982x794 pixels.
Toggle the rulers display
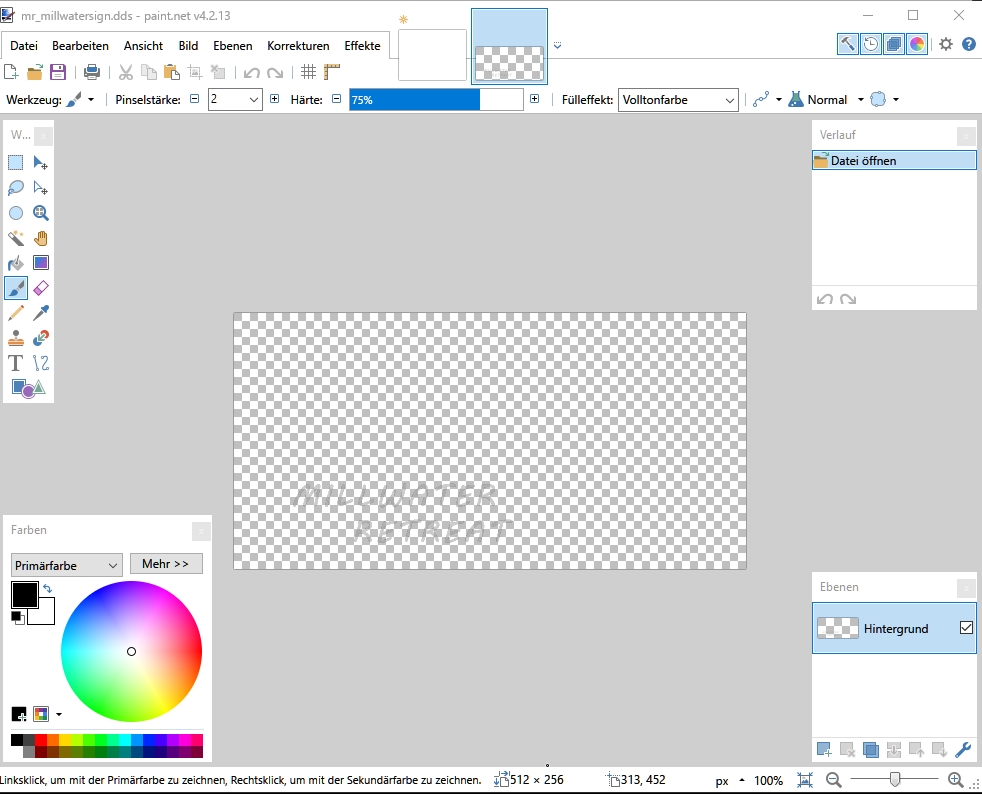click(332, 72)
